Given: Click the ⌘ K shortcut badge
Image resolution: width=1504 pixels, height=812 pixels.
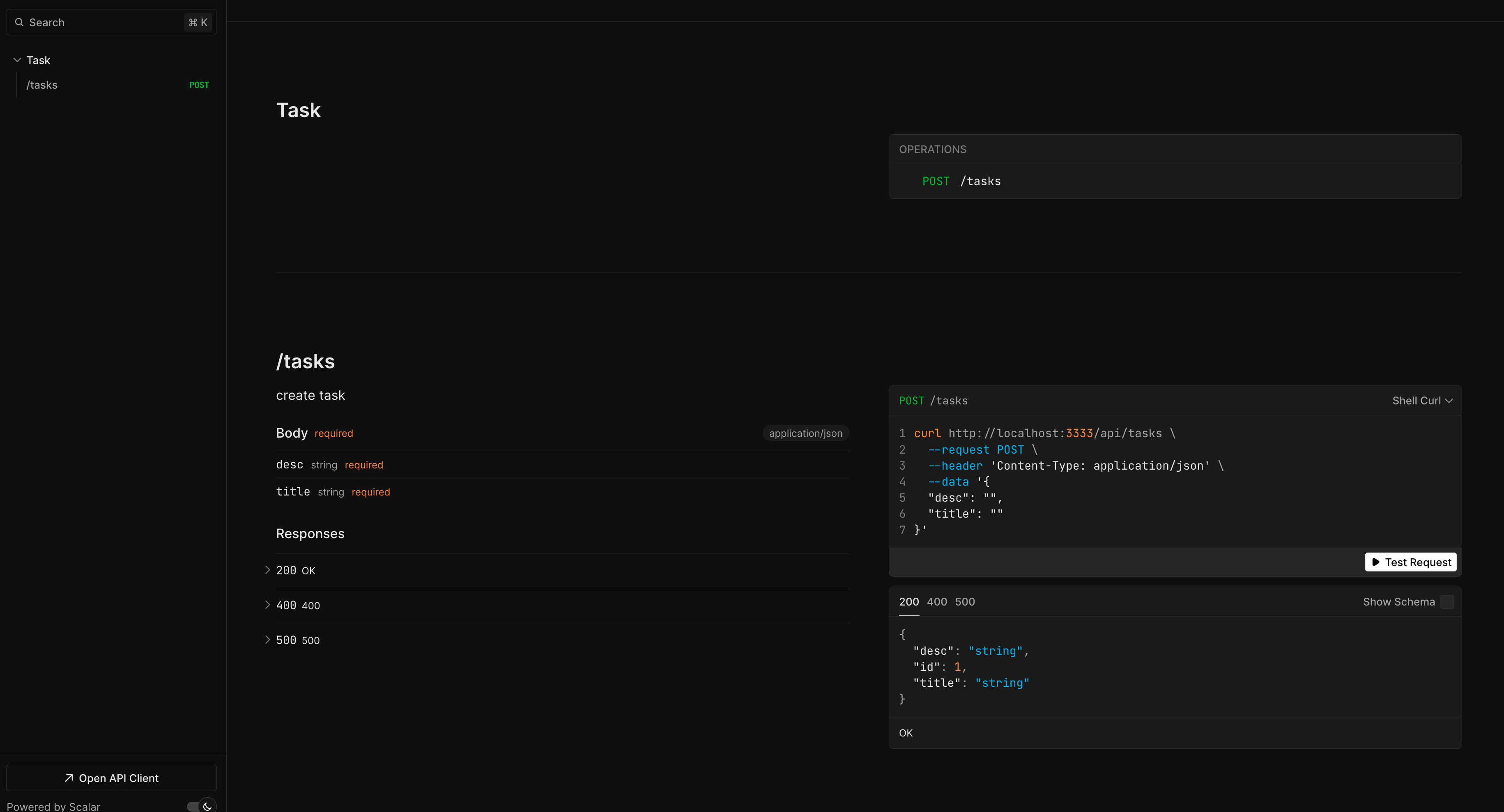Looking at the screenshot, I should pyautogui.click(x=198, y=22).
